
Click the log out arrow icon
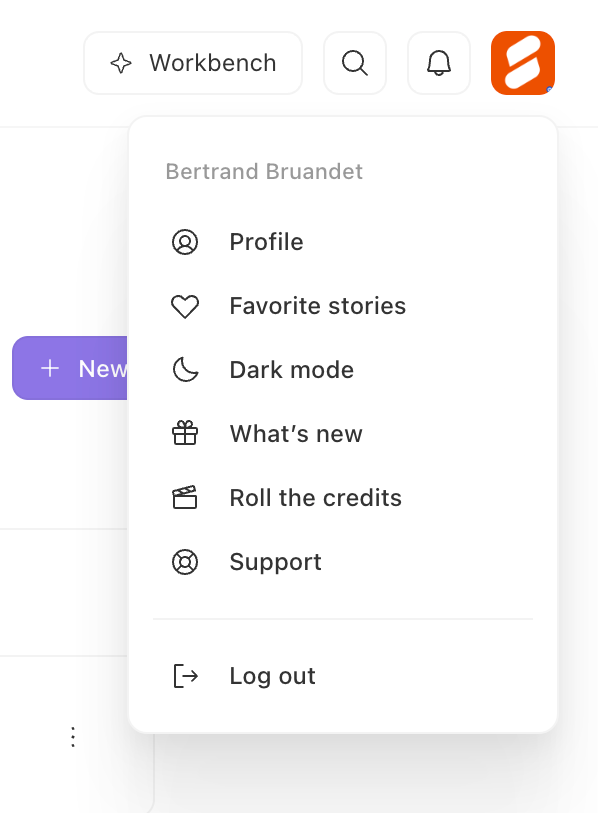tap(185, 675)
